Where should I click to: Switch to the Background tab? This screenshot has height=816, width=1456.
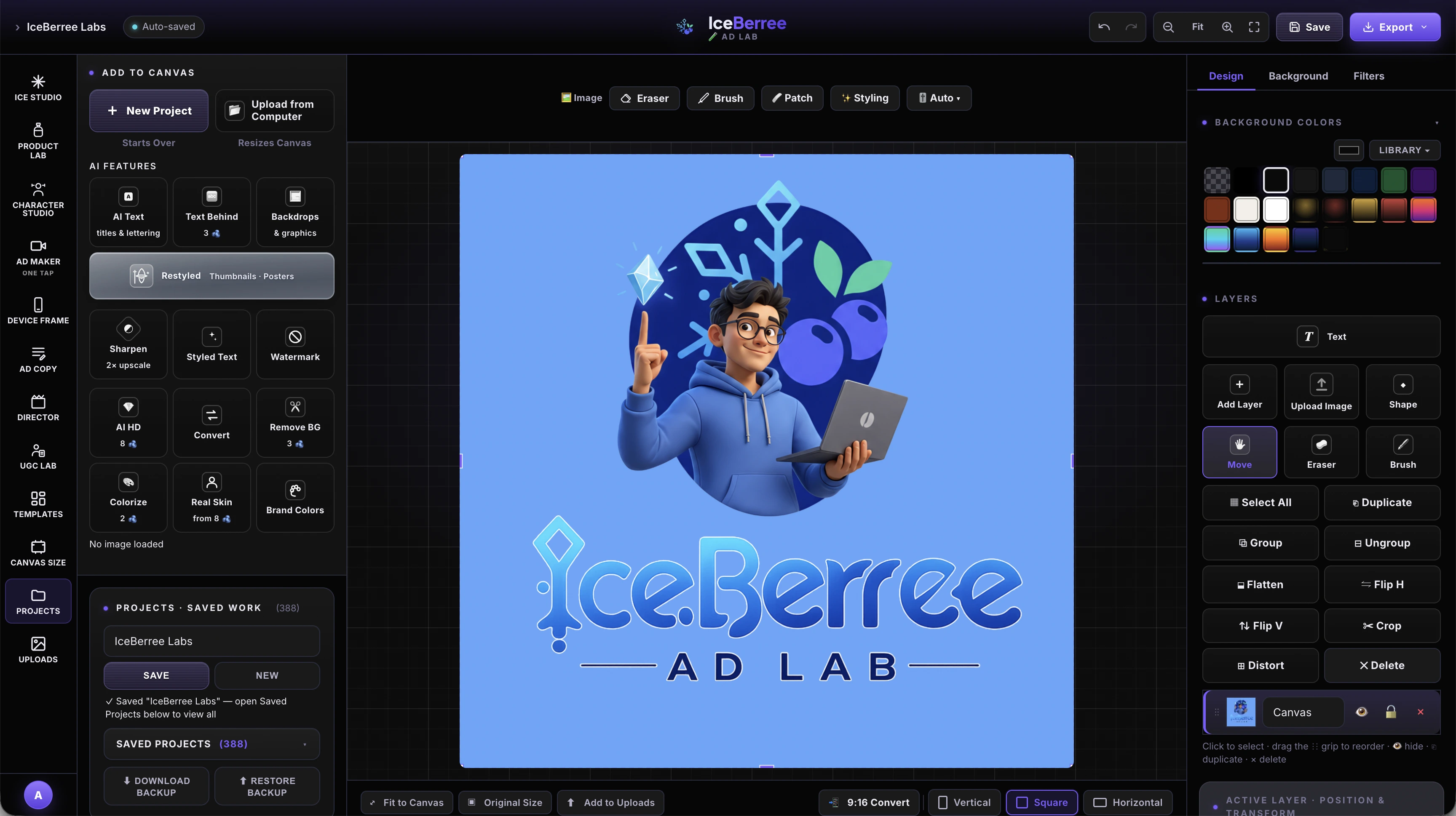click(x=1298, y=76)
